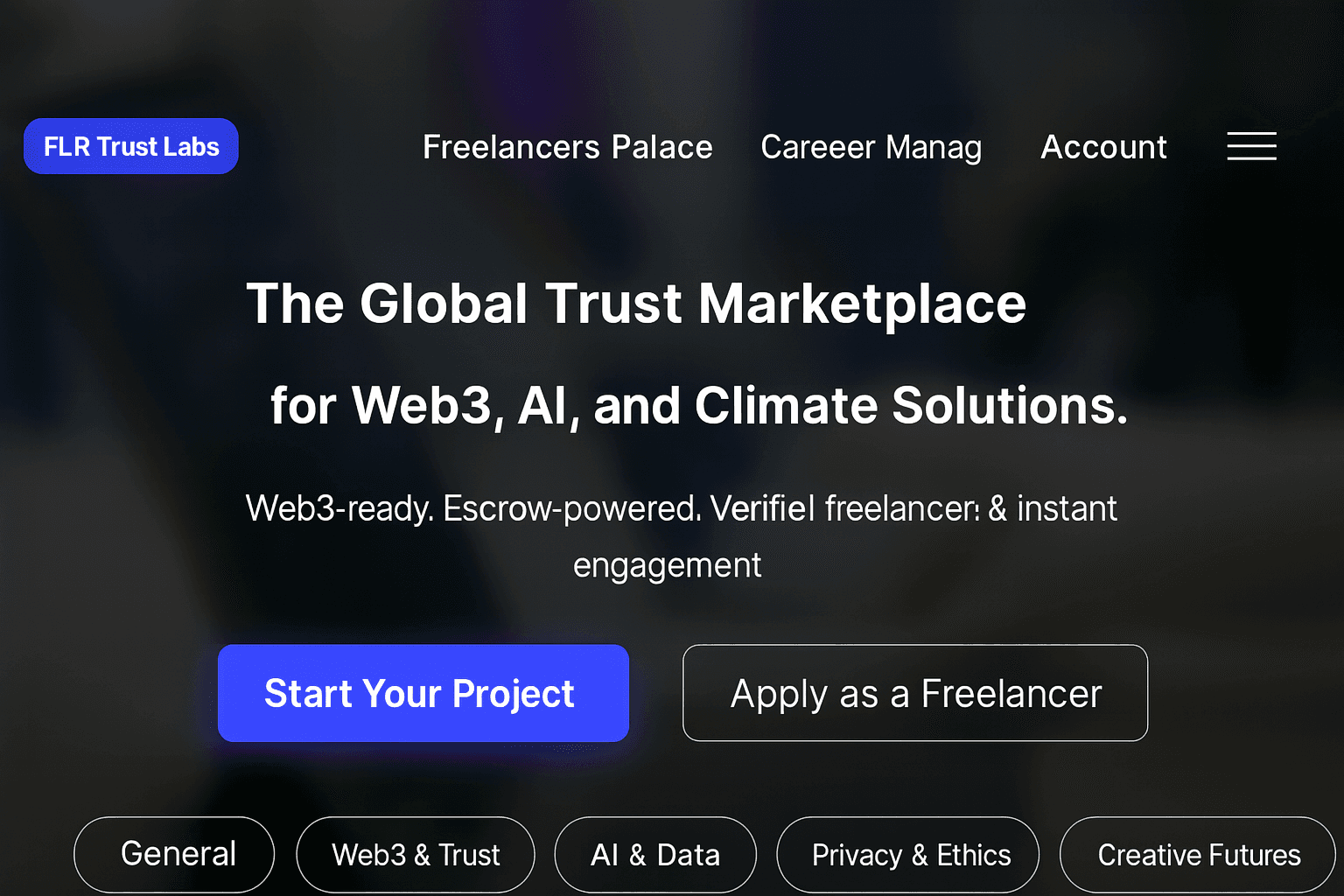This screenshot has height=896, width=1344.
Task: Click the FLR Trust Labs logo badge
Action: click(130, 146)
